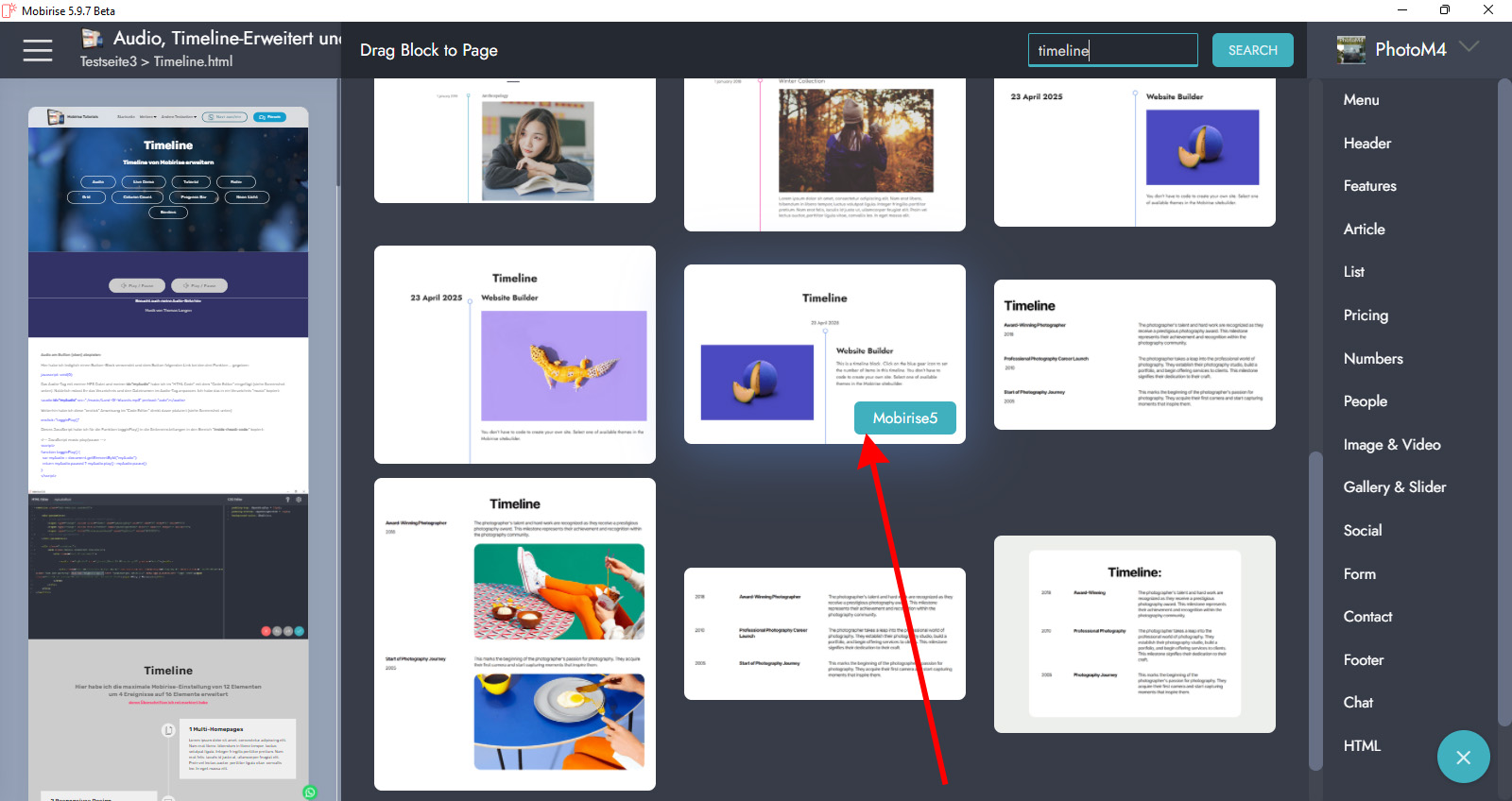The image size is (1512, 801).
Task: Close the block panel with the round X button
Action: 1463,757
